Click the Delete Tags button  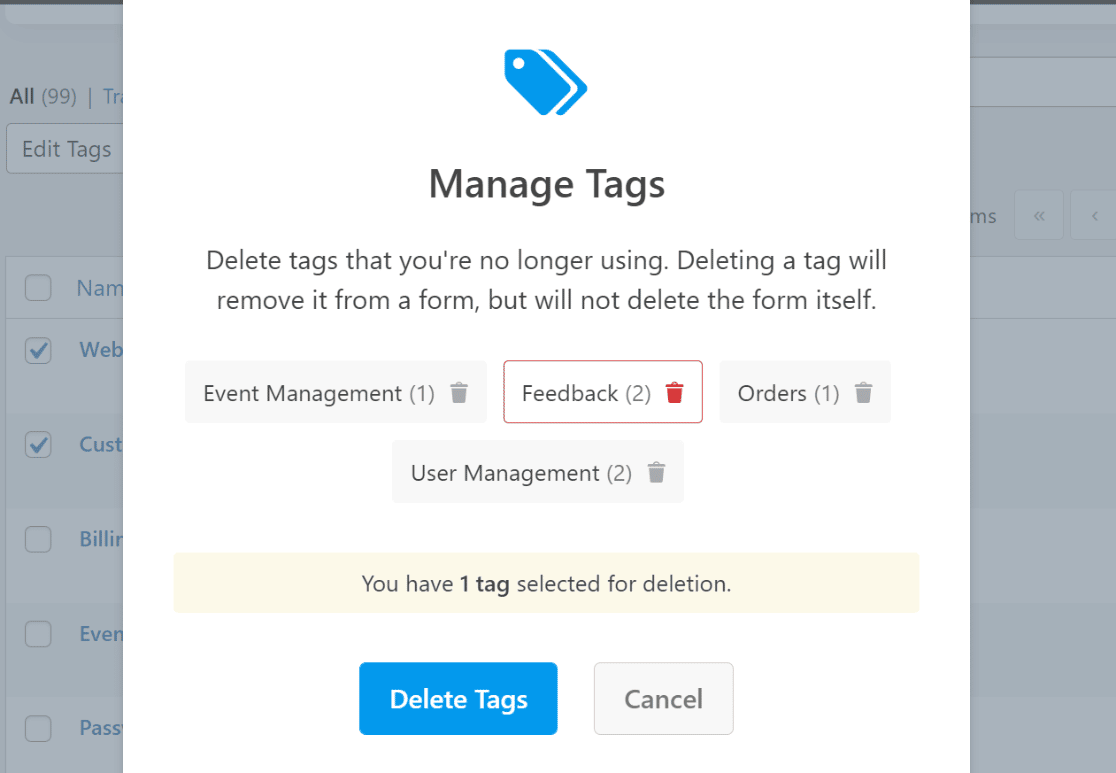pos(458,698)
